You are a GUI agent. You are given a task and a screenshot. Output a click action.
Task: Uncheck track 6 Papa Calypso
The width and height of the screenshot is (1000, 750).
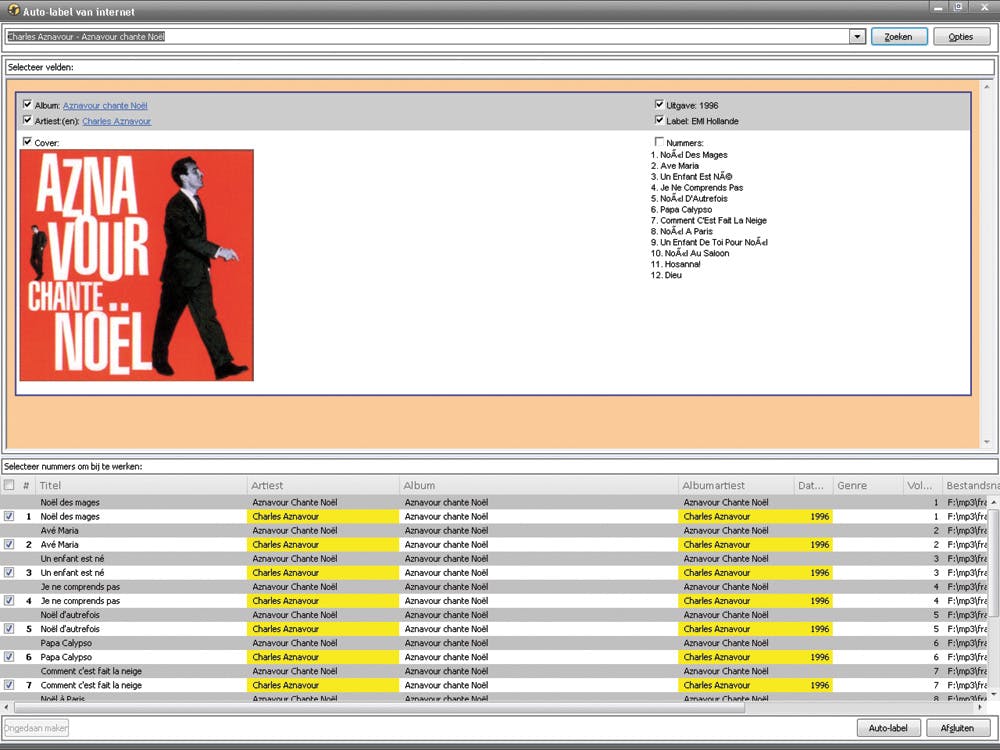coord(9,656)
